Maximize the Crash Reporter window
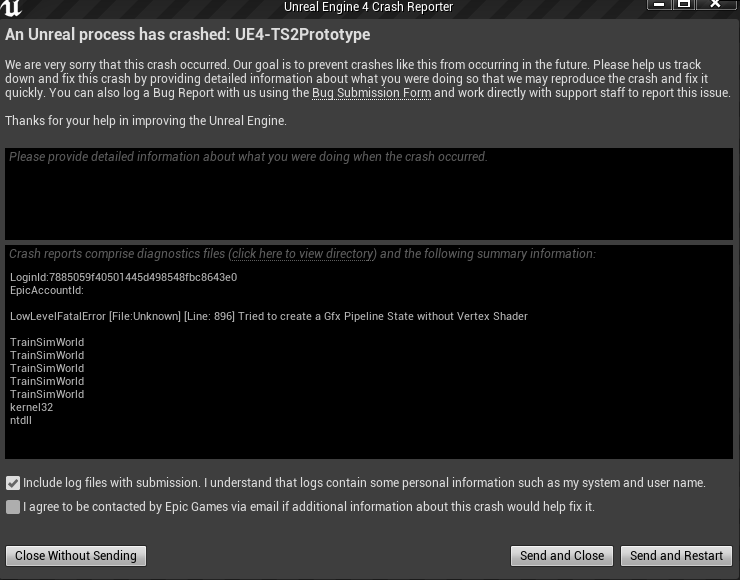The width and height of the screenshot is (740, 580). pyautogui.click(x=685, y=4)
